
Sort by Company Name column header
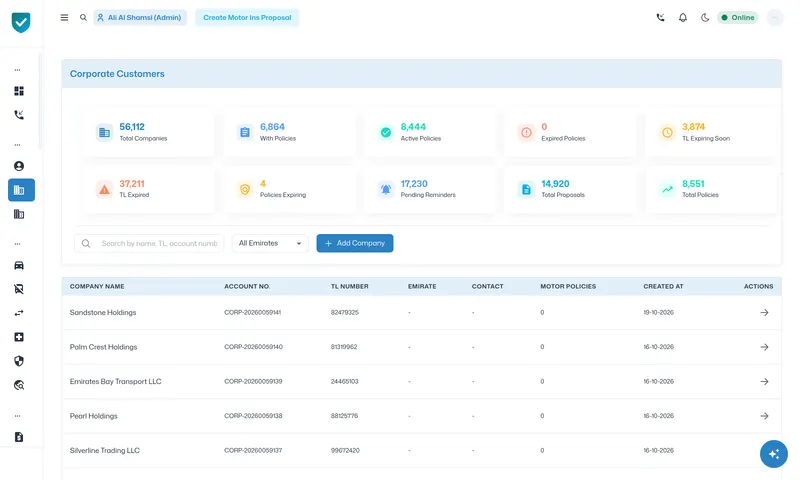click(97, 287)
